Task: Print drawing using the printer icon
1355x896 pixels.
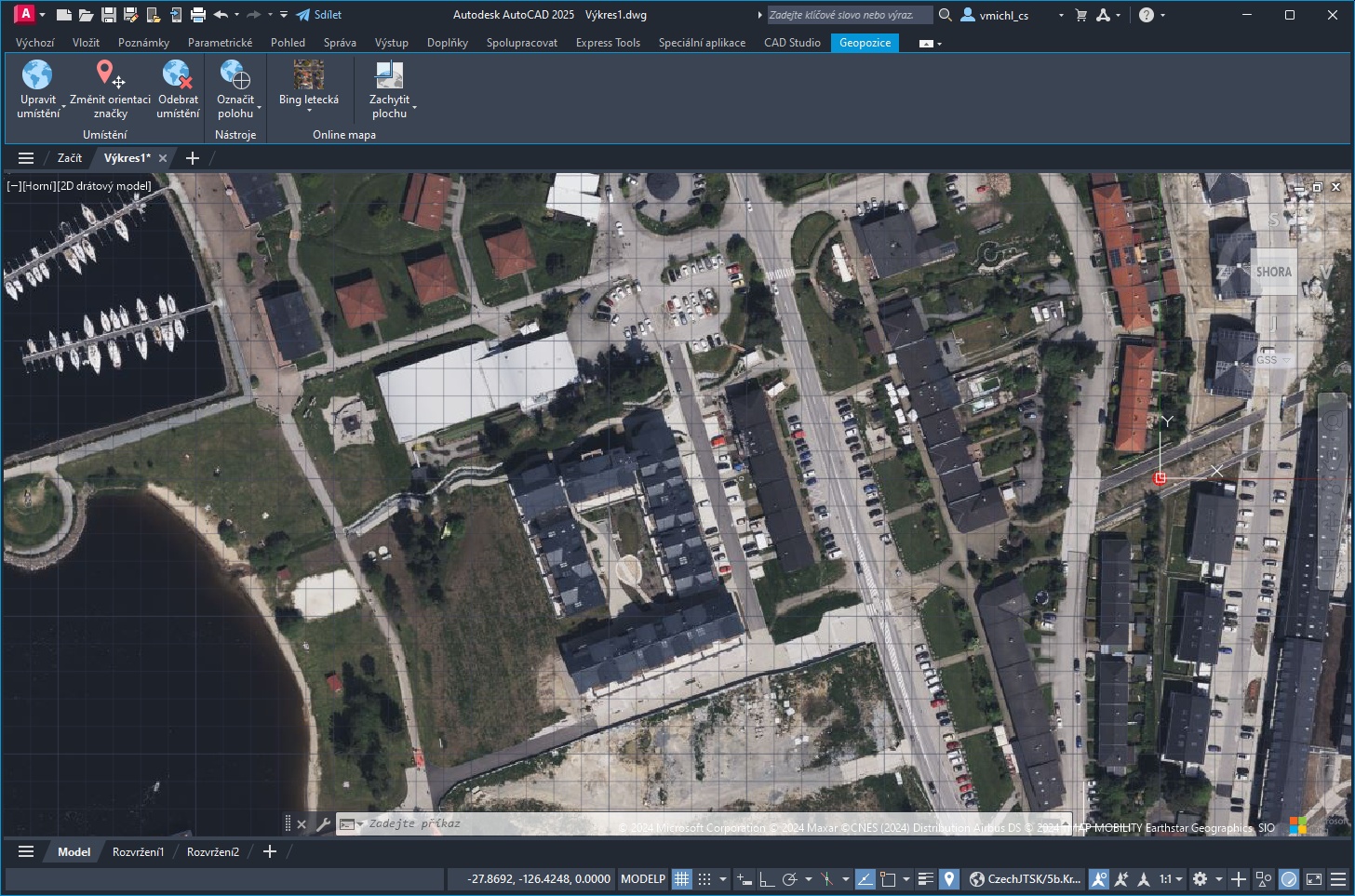Action: click(197, 15)
